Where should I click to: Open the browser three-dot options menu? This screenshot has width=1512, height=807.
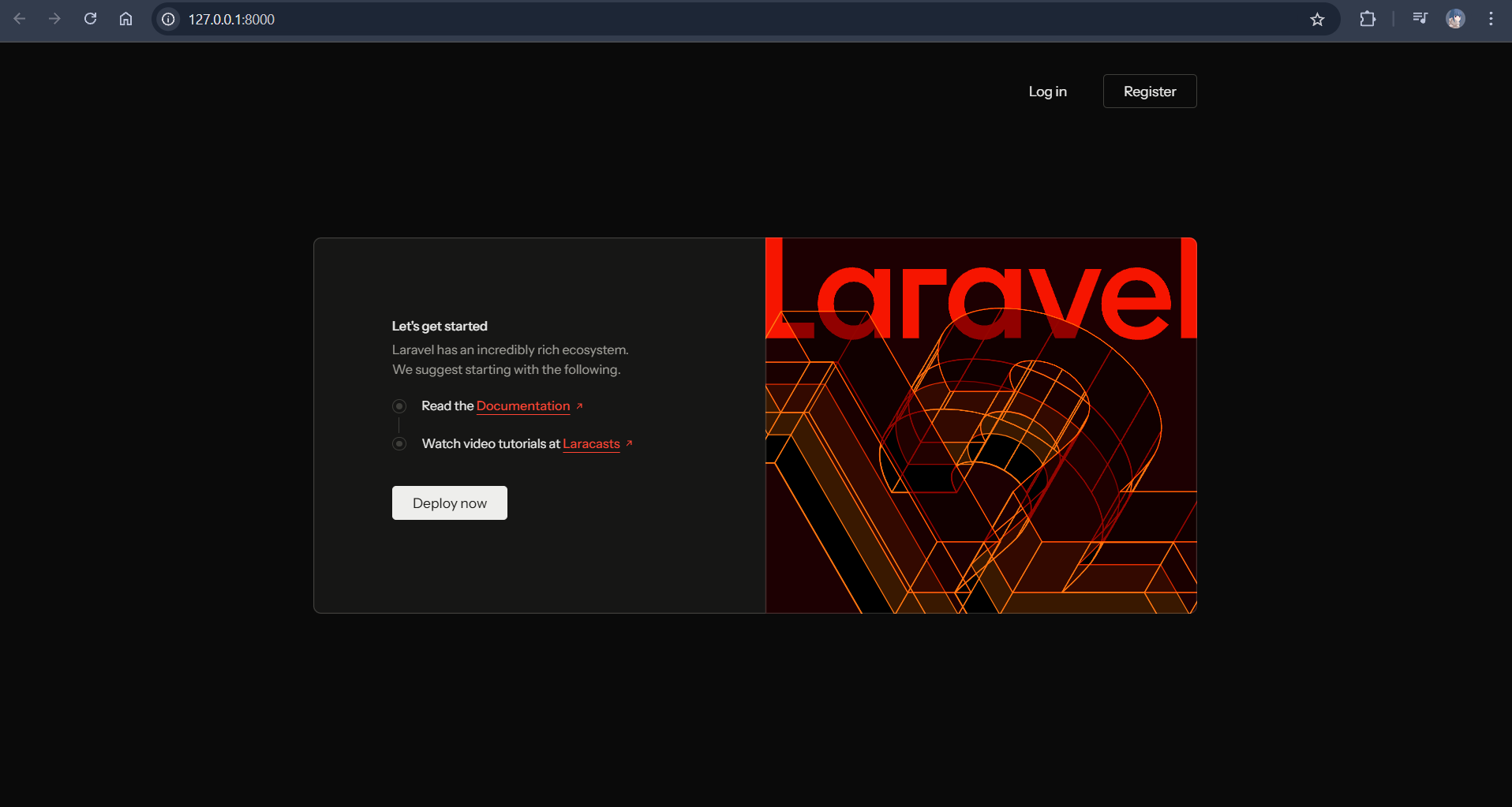[1491, 19]
